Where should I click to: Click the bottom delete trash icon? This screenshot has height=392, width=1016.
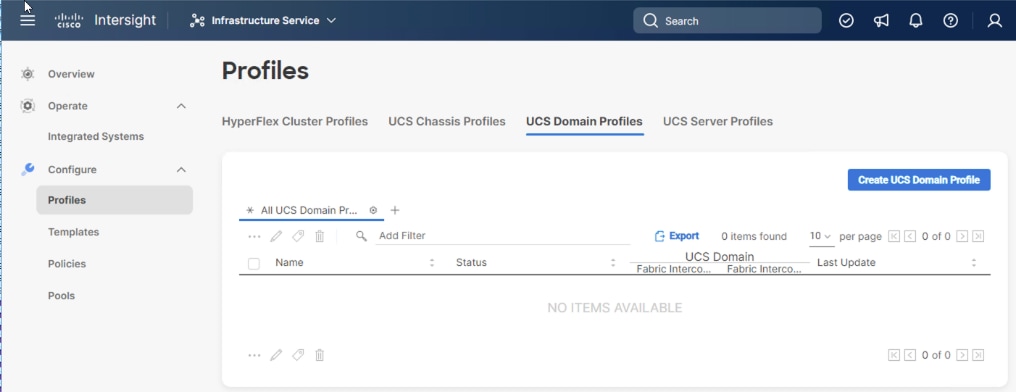click(x=319, y=355)
